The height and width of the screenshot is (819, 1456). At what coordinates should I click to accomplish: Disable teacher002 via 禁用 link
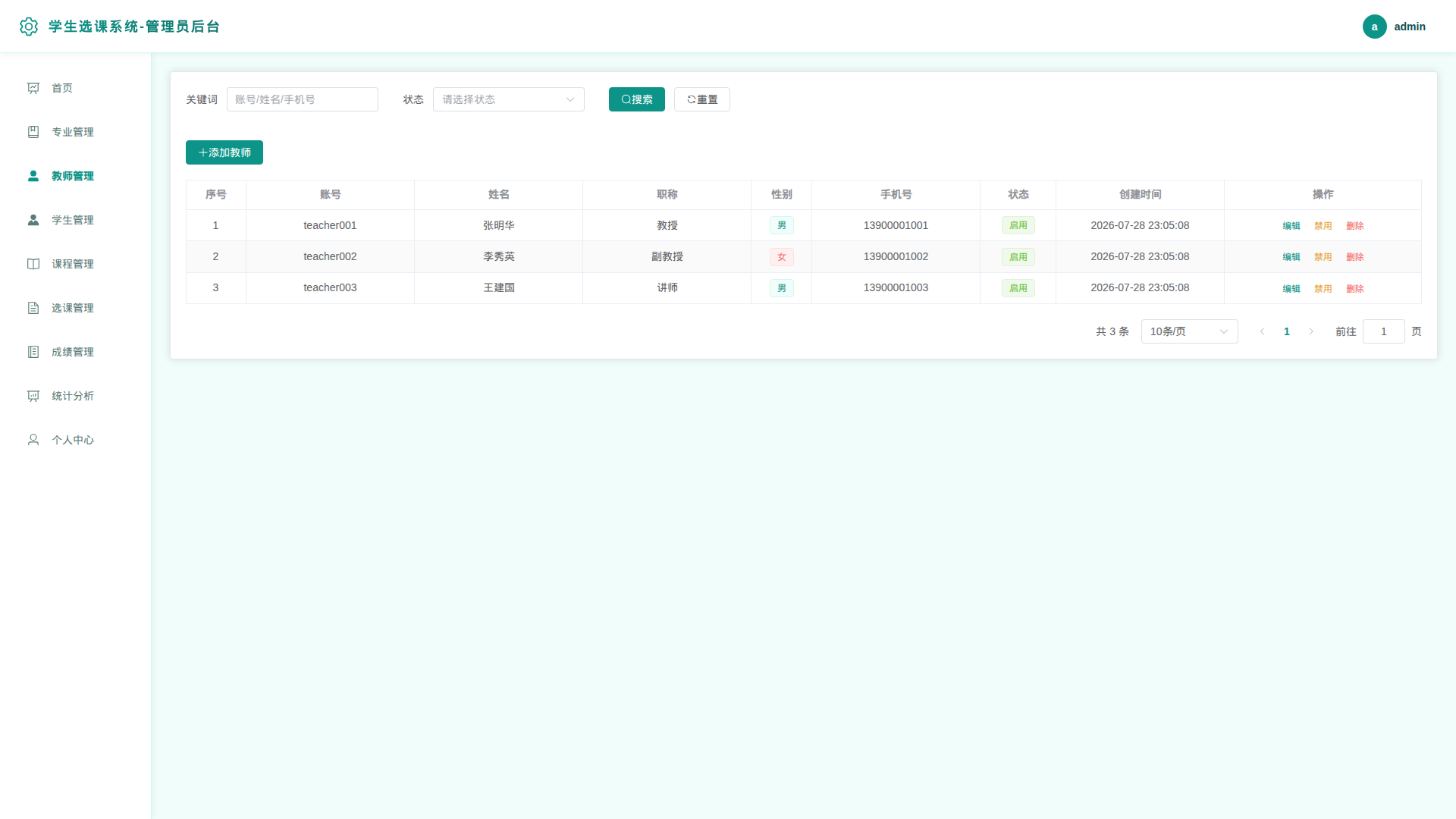point(1323,257)
